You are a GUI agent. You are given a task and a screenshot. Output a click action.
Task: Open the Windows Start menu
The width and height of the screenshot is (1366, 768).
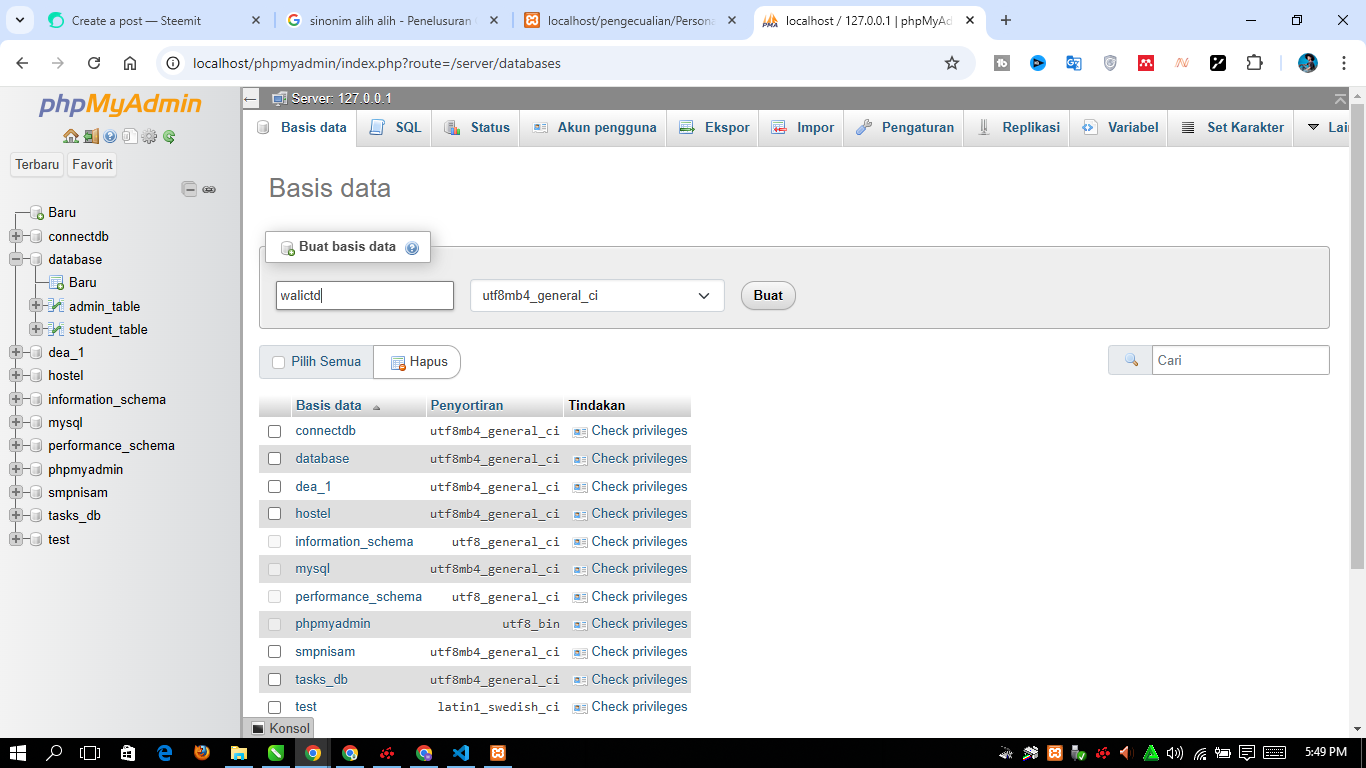18,753
